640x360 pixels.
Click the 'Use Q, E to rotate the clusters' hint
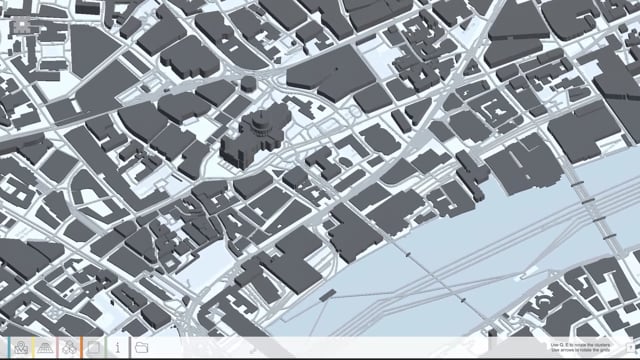pos(580,345)
